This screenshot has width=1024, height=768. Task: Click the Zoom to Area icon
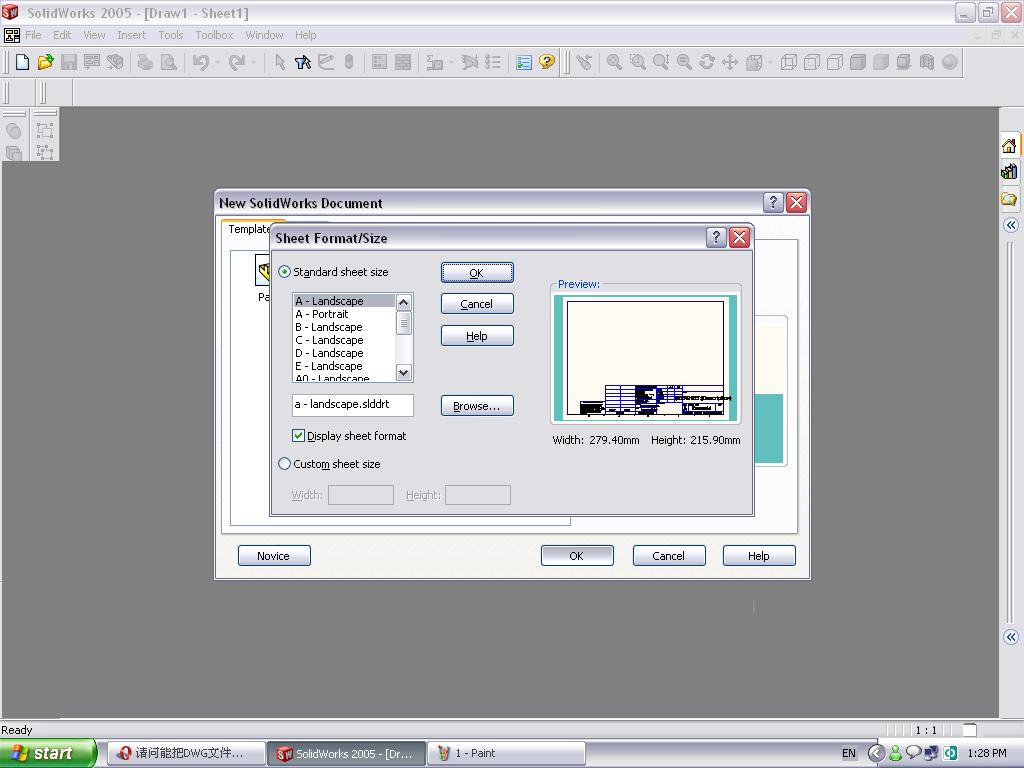[x=637, y=62]
